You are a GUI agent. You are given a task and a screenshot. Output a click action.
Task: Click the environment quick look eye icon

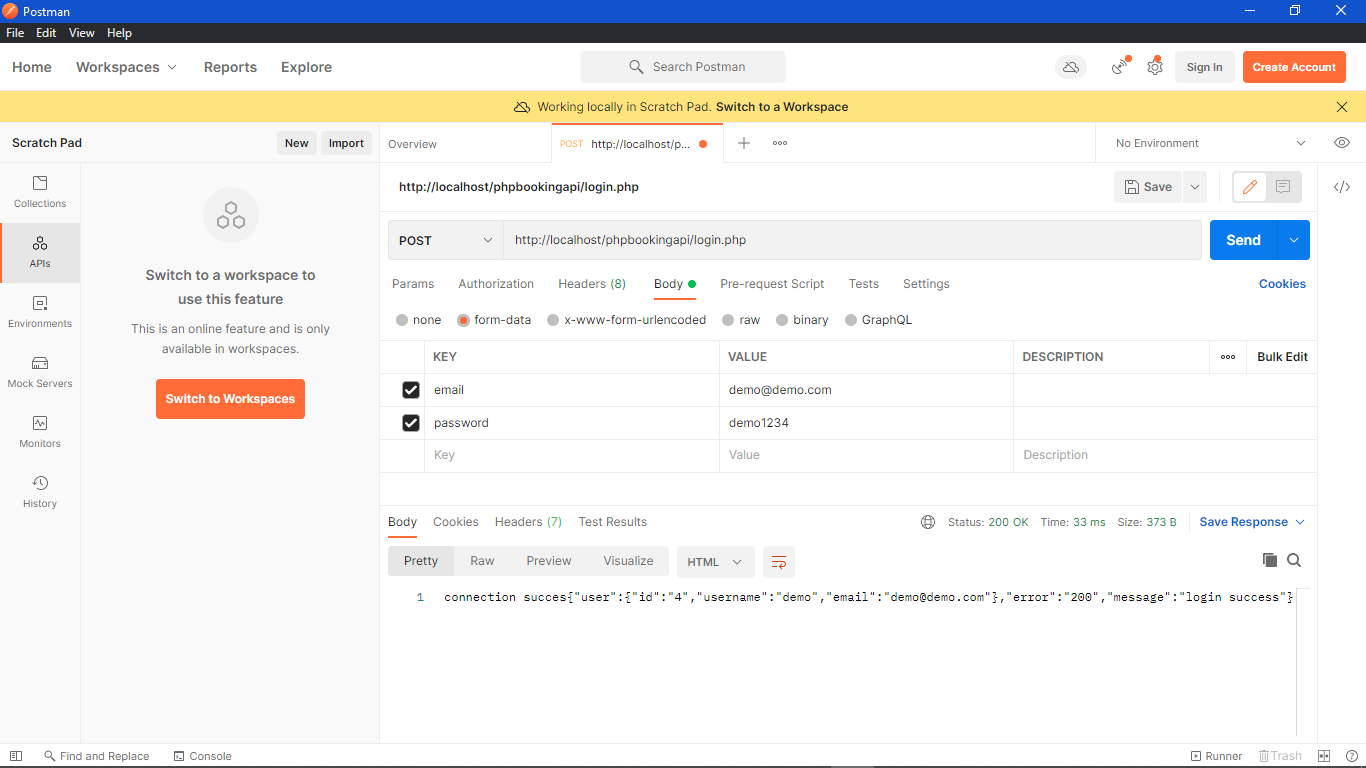[1342, 143]
